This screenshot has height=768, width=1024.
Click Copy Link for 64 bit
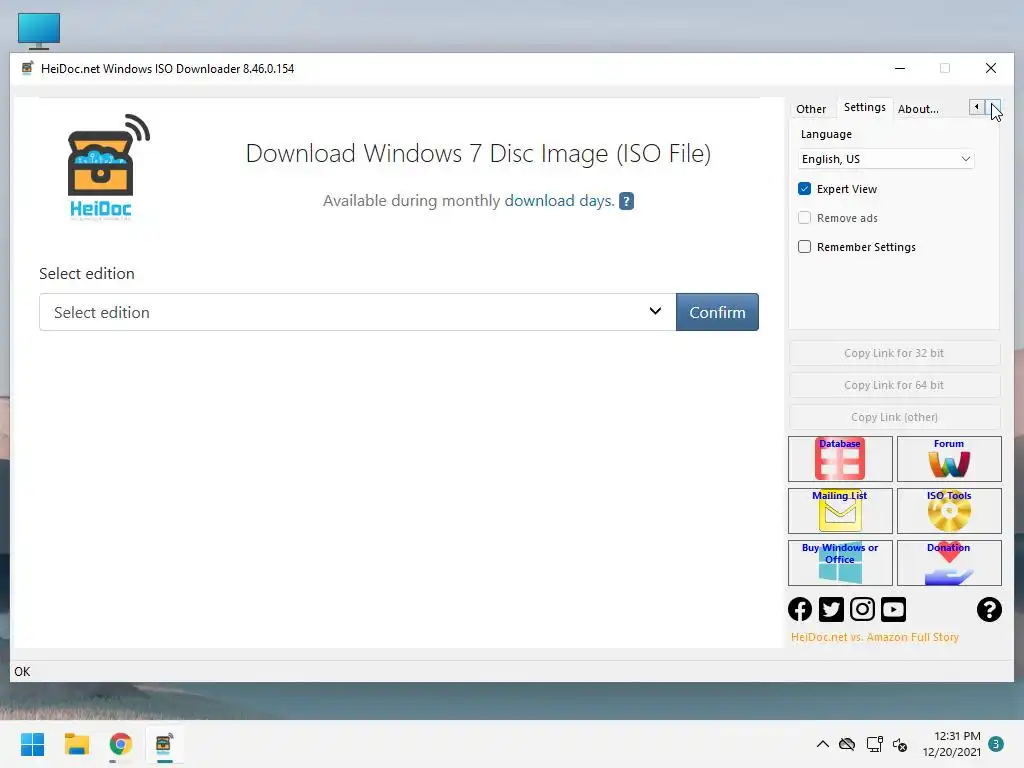[x=894, y=385]
